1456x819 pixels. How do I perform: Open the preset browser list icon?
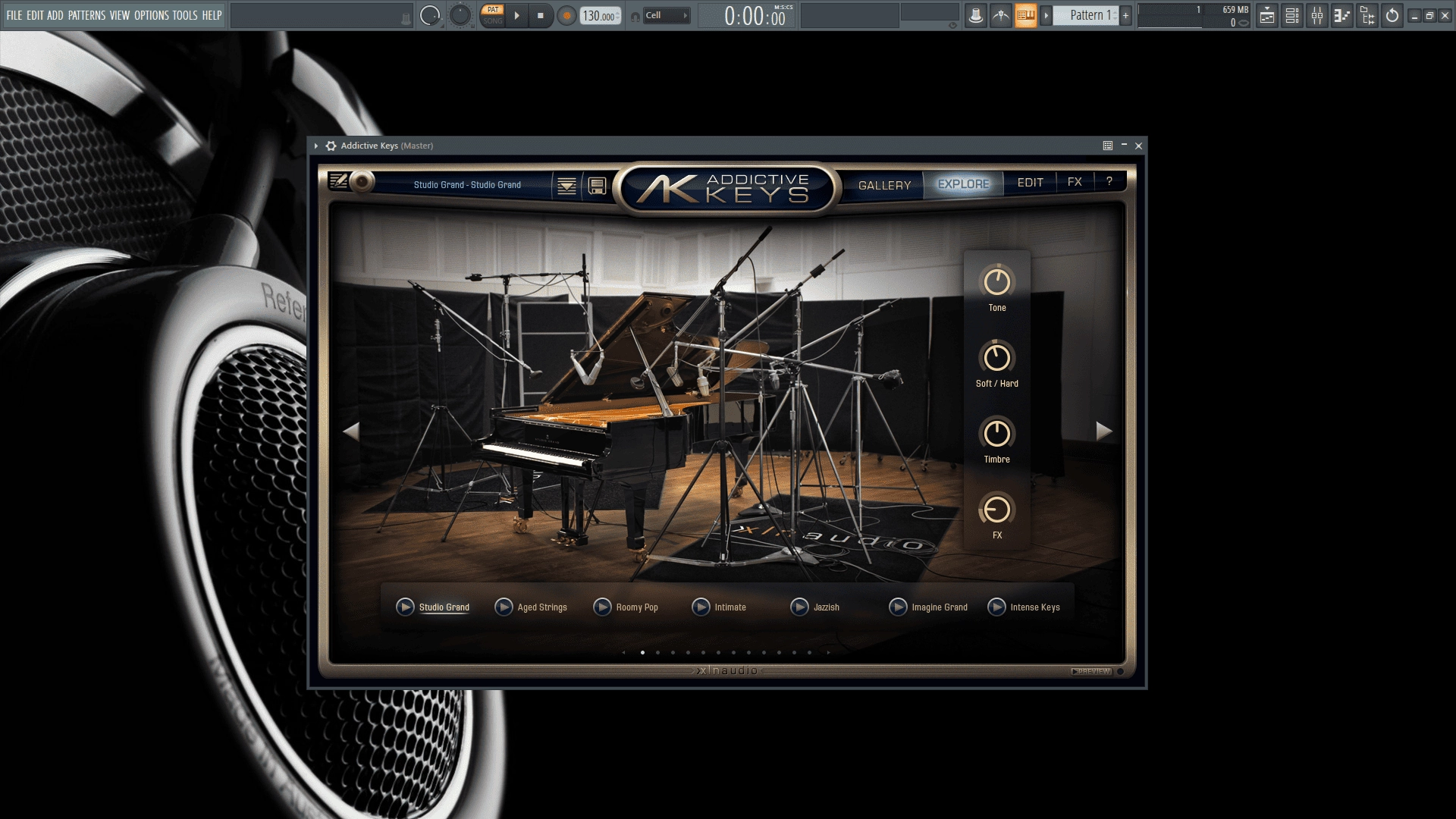tap(566, 186)
